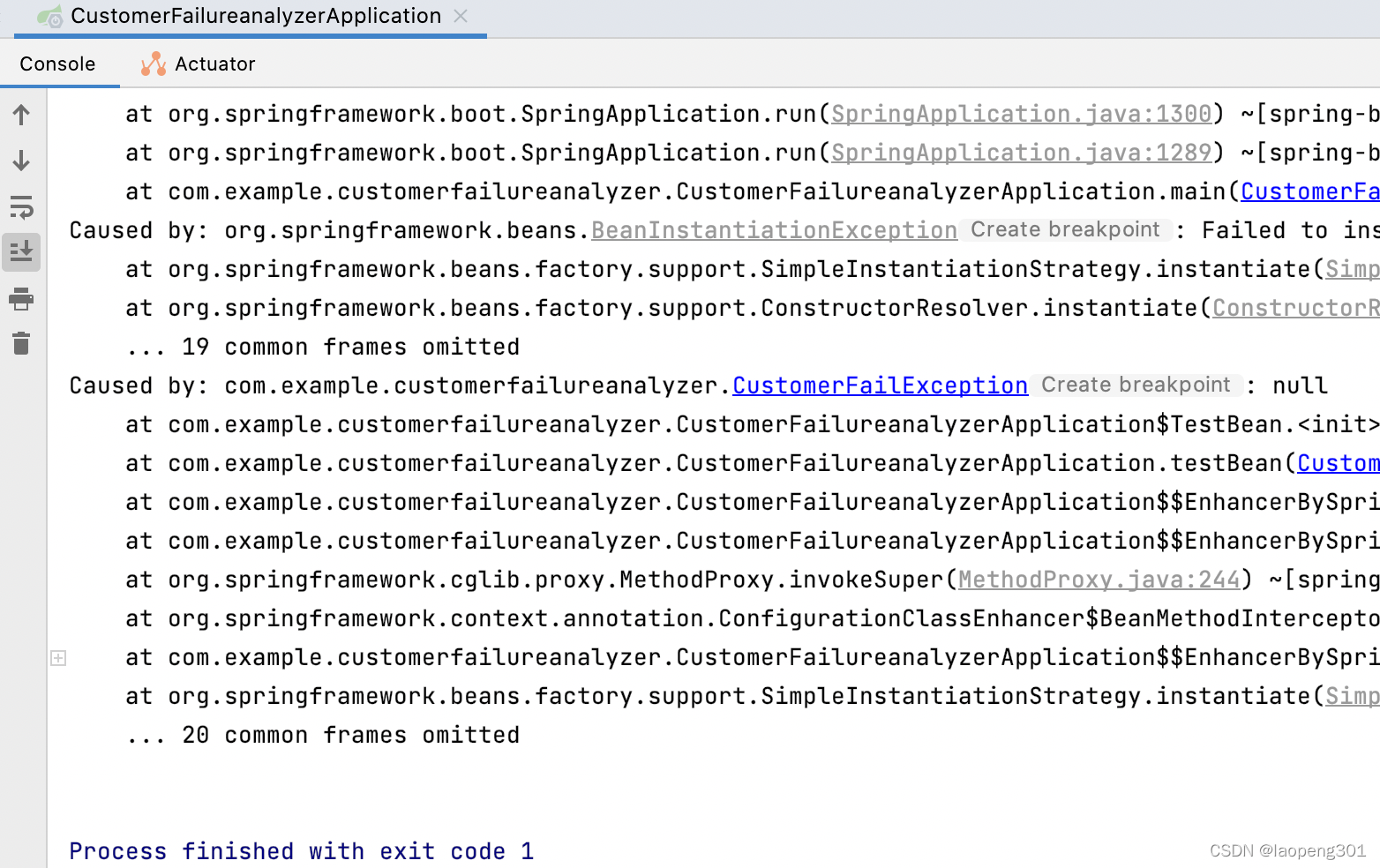The image size is (1380, 868).
Task: Open MethodProxy.java:244 link
Action: 1099,580
